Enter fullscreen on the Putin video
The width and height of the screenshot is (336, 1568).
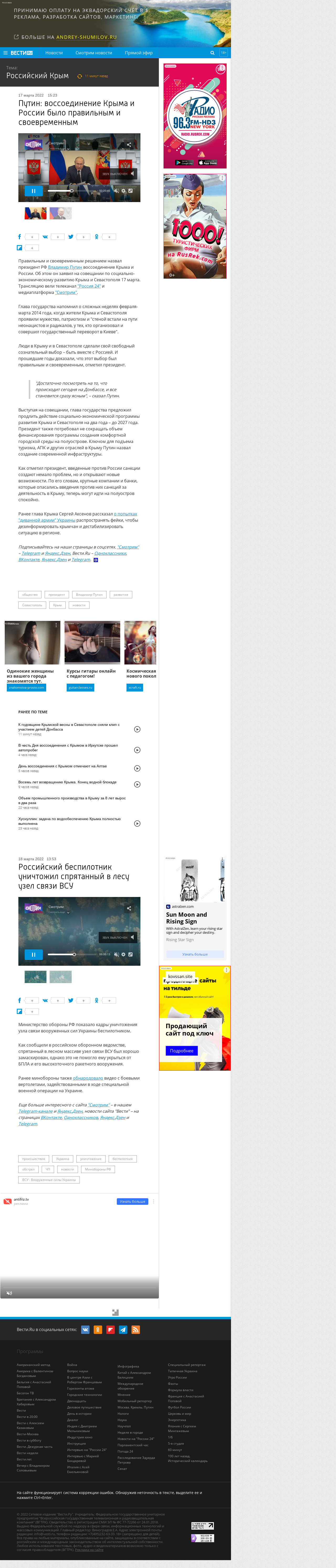[x=130, y=191]
